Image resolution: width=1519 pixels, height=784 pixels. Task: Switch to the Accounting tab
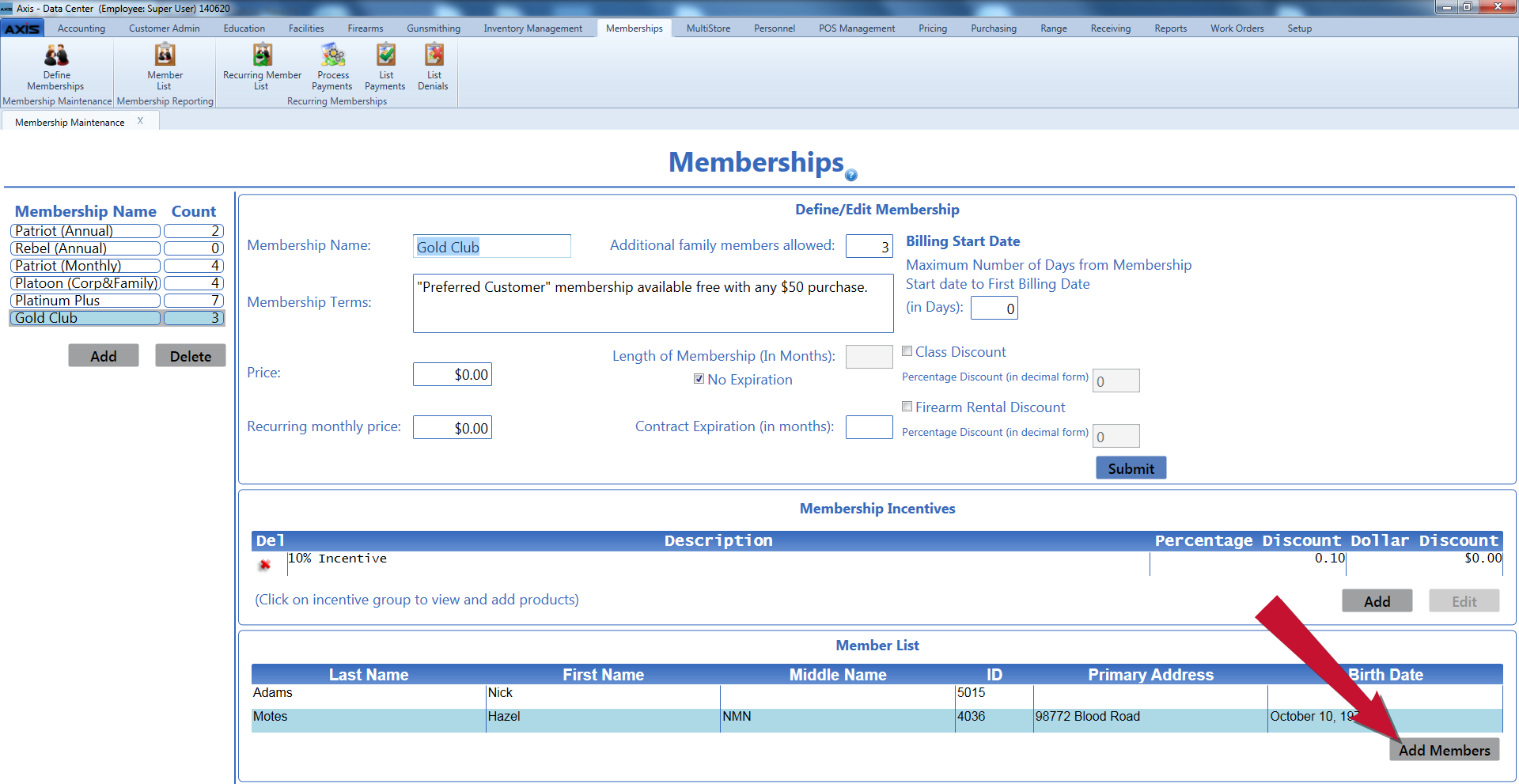81,28
